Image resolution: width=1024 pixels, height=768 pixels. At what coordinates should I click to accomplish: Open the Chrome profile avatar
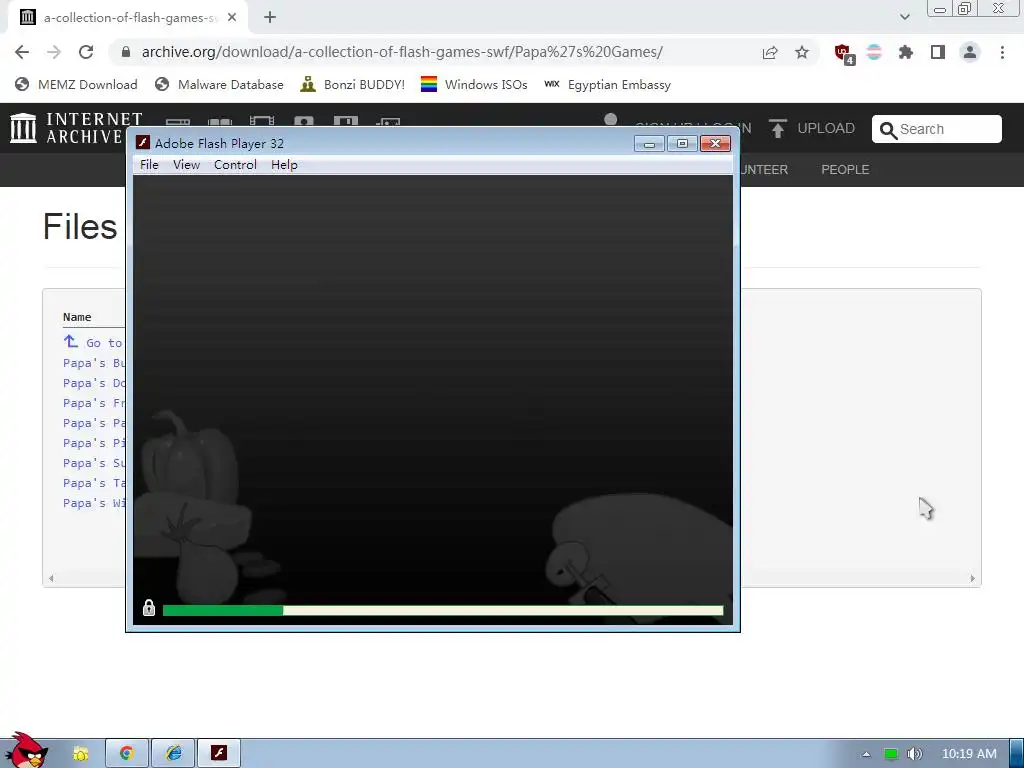[x=970, y=52]
